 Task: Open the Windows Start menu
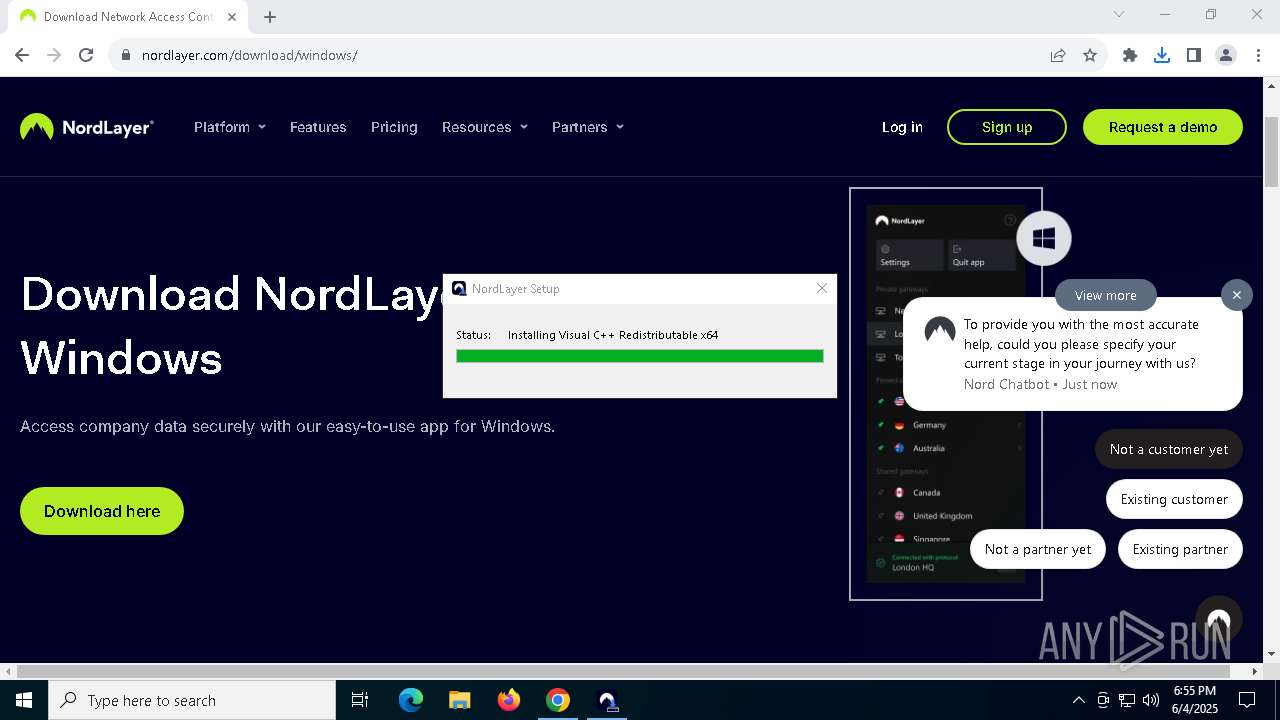(x=24, y=700)
